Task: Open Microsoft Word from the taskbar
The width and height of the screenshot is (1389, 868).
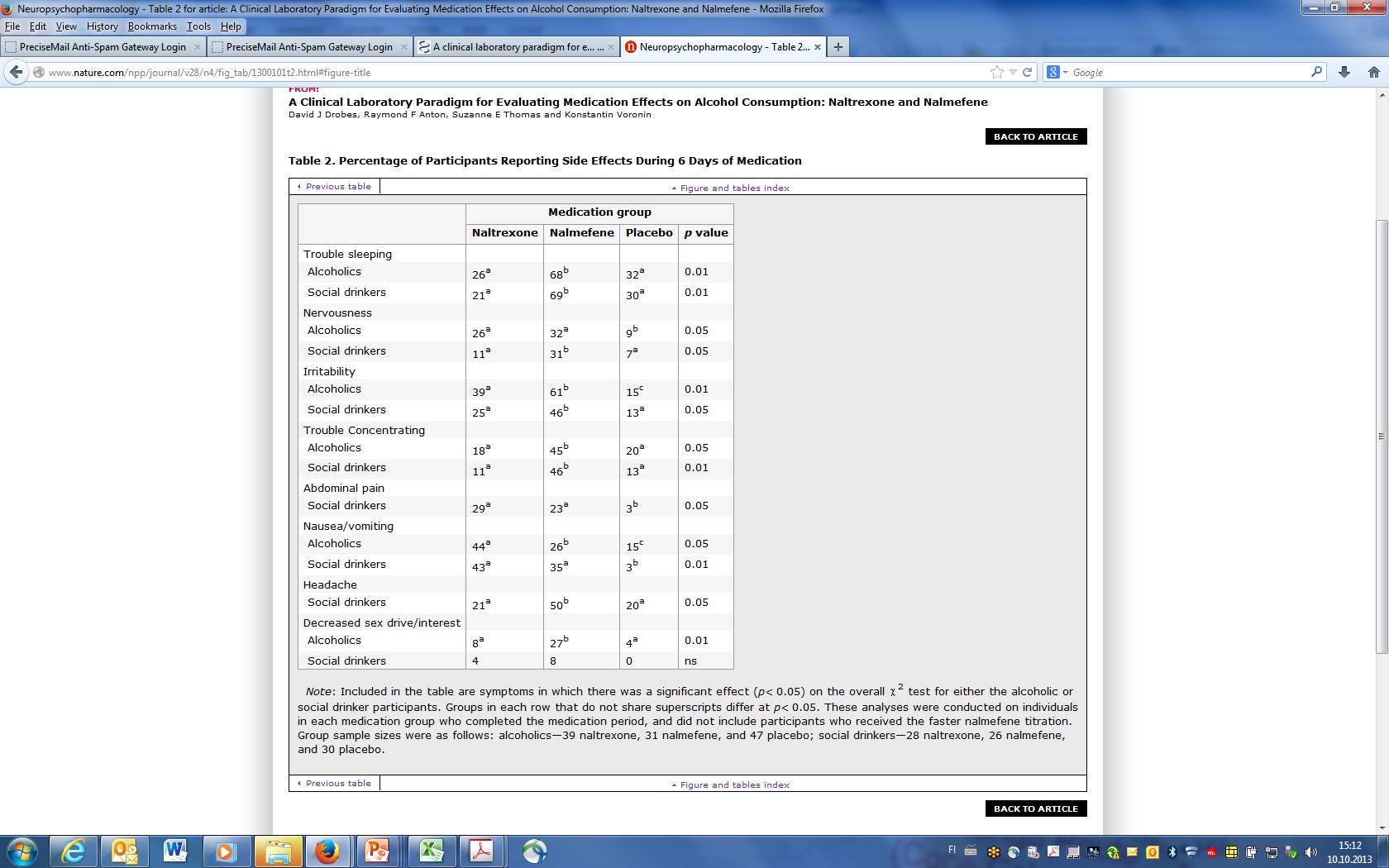Action: tap(175, 851)
